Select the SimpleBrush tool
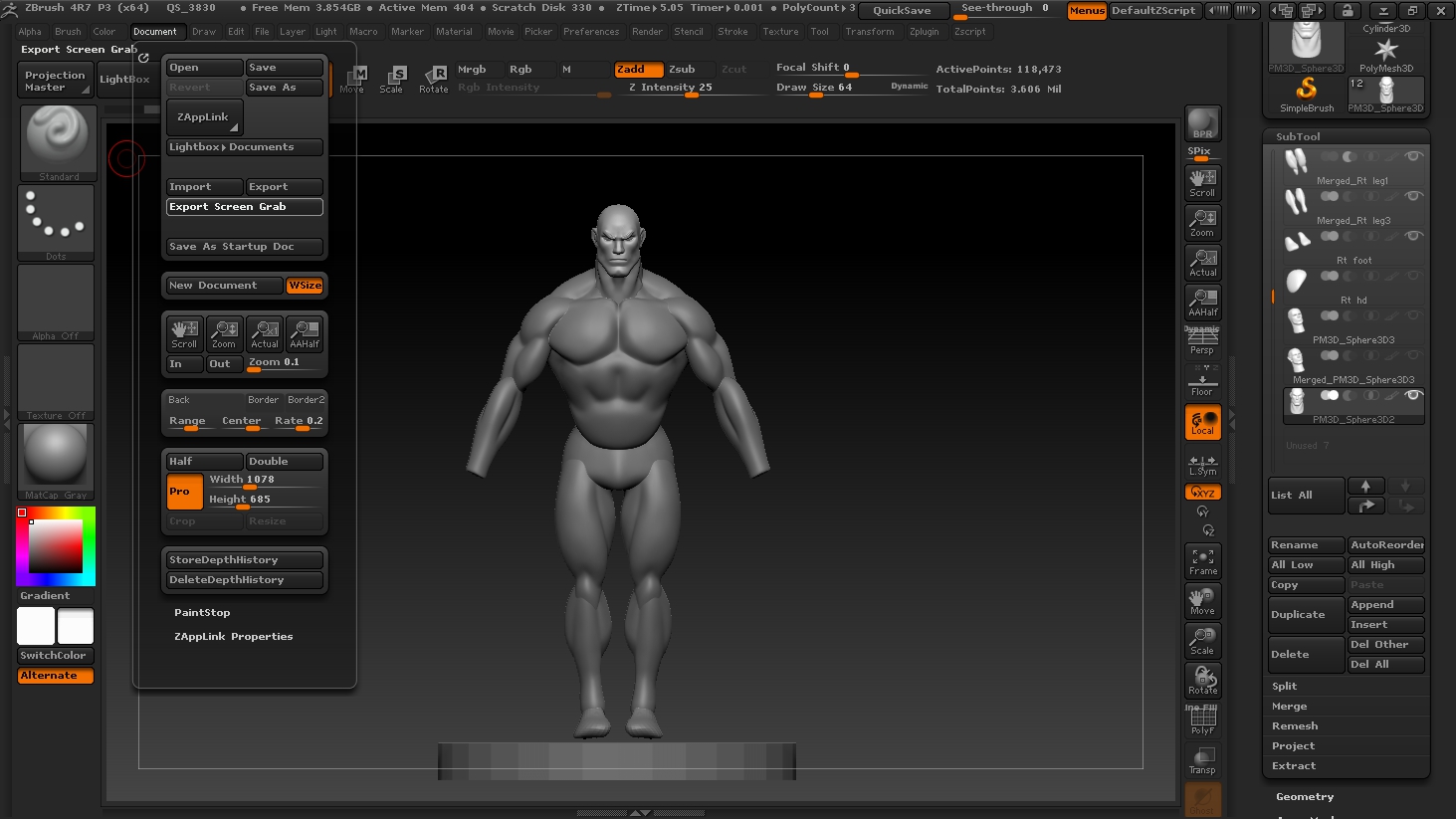 coord(1307,96)
